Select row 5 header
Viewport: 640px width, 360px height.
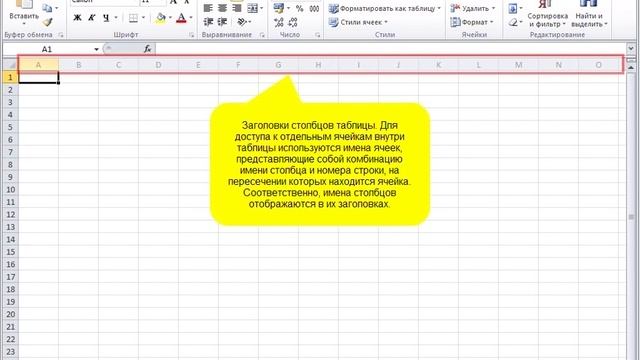point(11,127)
